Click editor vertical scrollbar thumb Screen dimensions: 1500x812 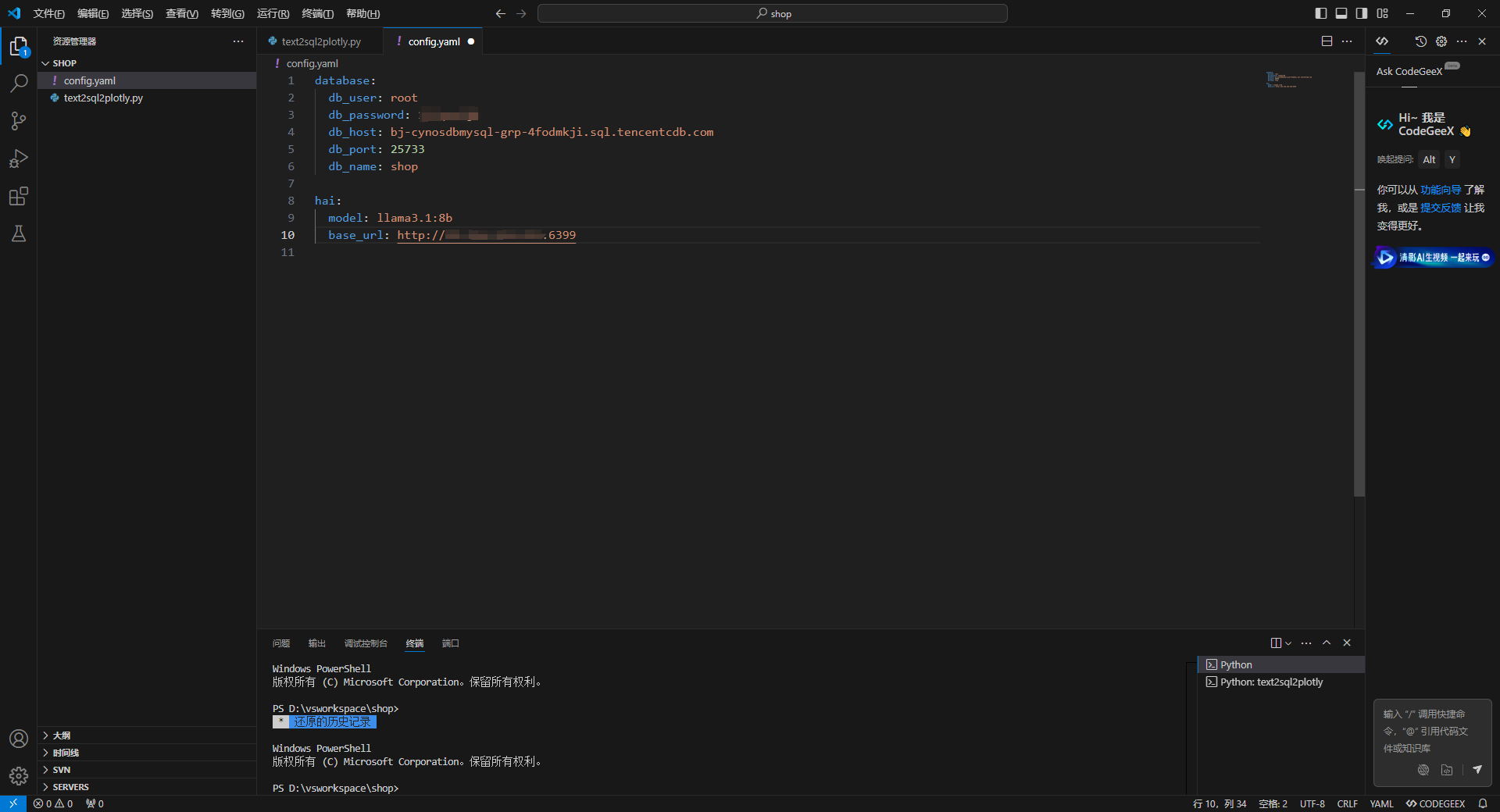tap(1359, 283)
